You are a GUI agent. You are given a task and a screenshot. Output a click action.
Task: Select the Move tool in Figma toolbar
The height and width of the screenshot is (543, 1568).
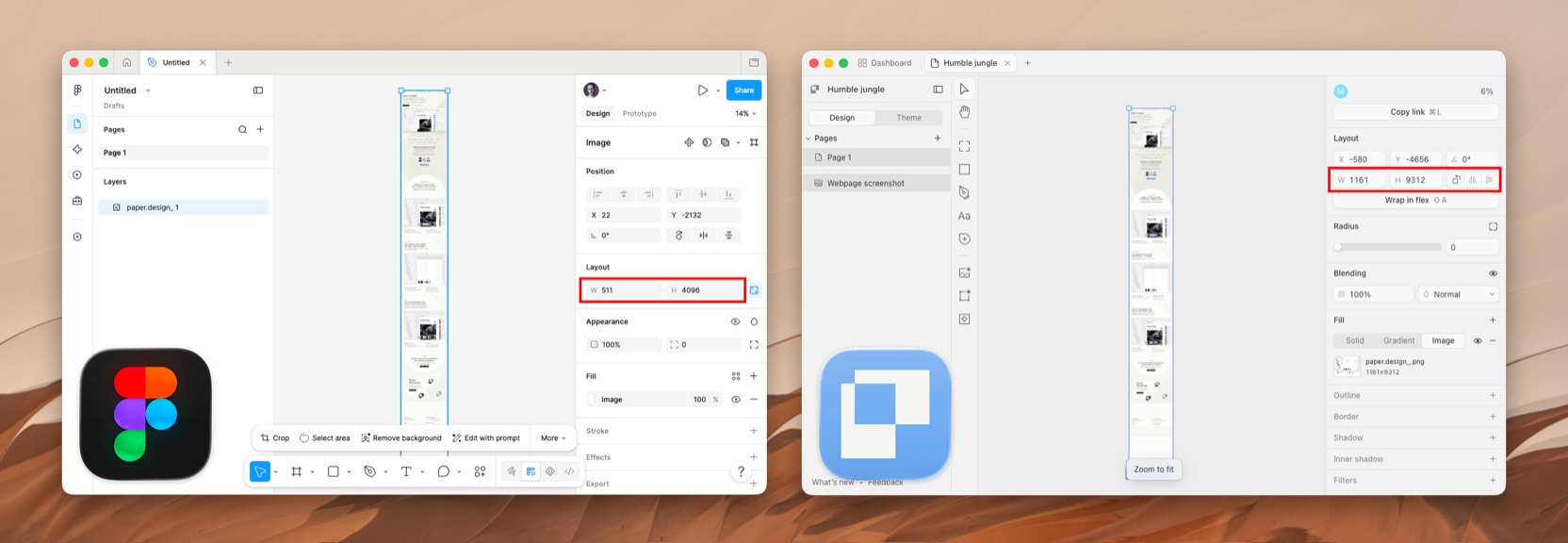pyautogui.click(x=260, y=471)
